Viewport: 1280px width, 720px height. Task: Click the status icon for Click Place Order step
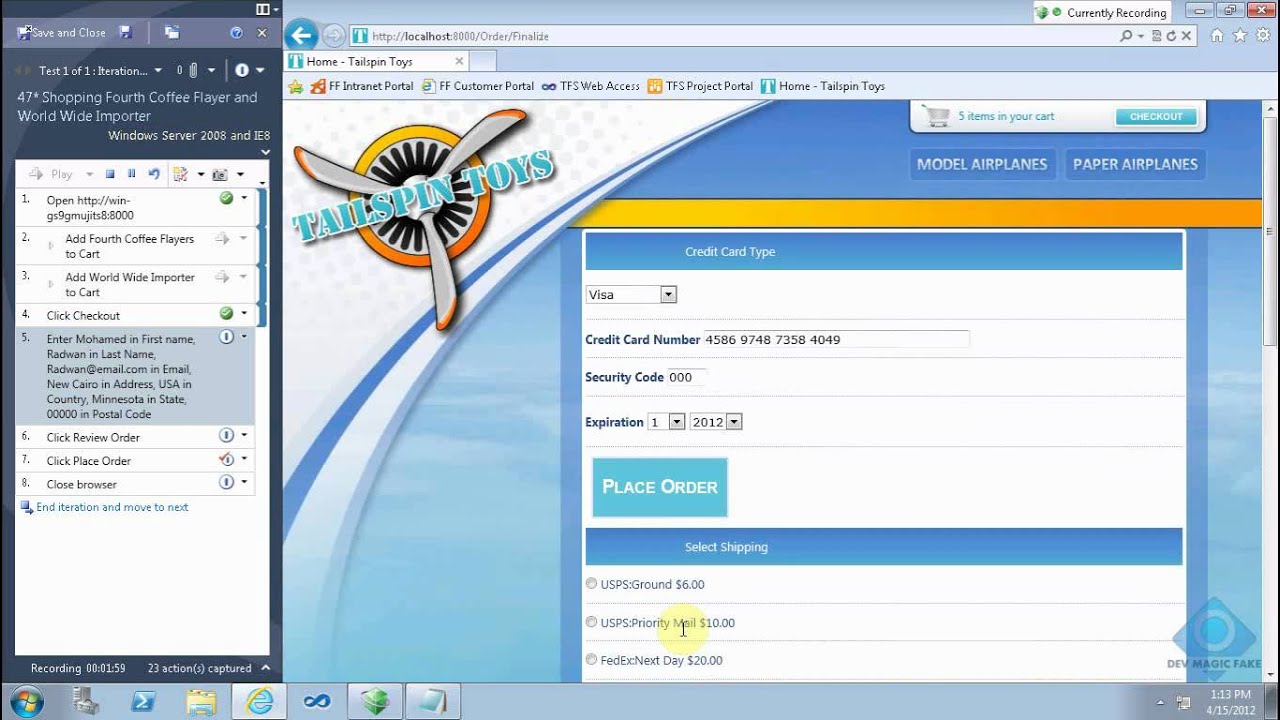226,459
